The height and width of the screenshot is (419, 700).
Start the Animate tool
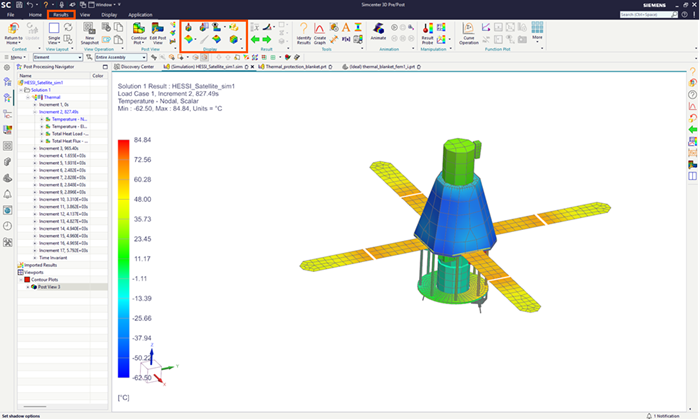click(378, 30)
